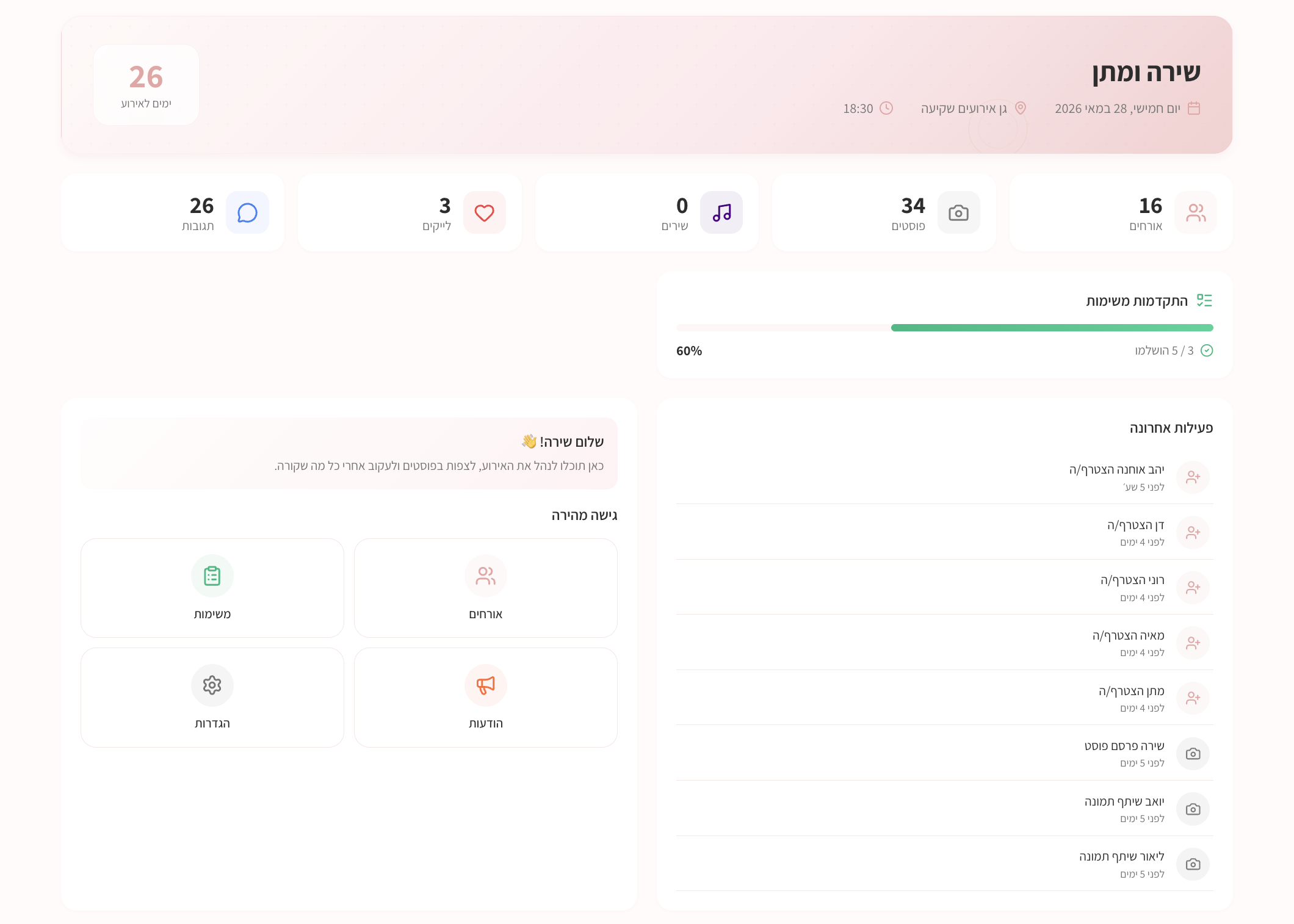
Task: Click the camera icon for שירה פרסם פוסט
Action: [x=1193, y=753]
